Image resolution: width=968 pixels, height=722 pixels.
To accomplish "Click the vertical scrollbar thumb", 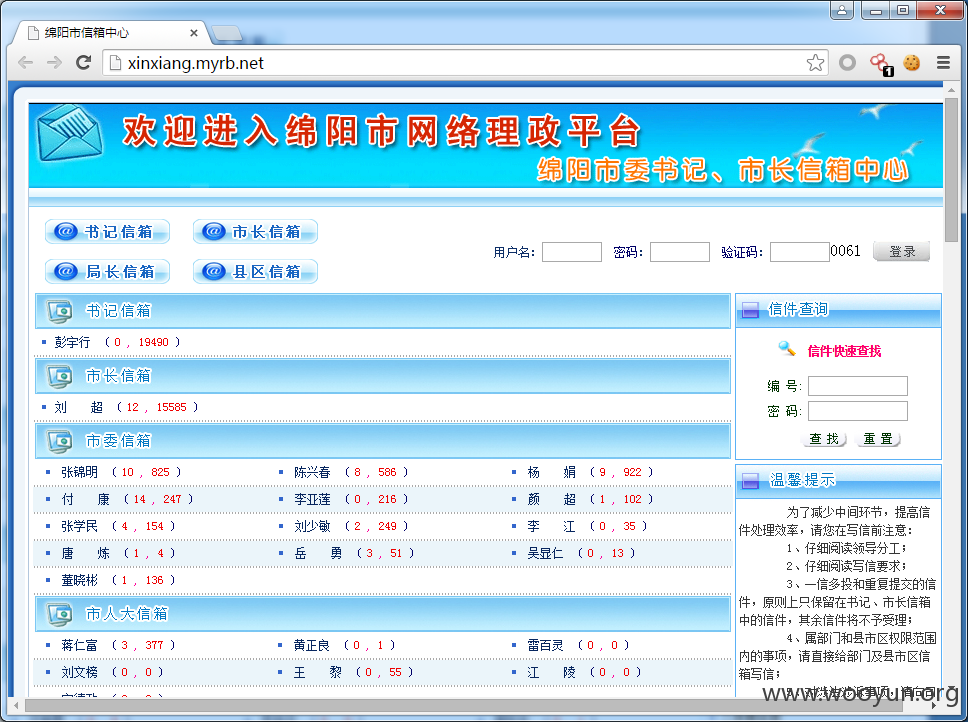I will click(951, 170).
